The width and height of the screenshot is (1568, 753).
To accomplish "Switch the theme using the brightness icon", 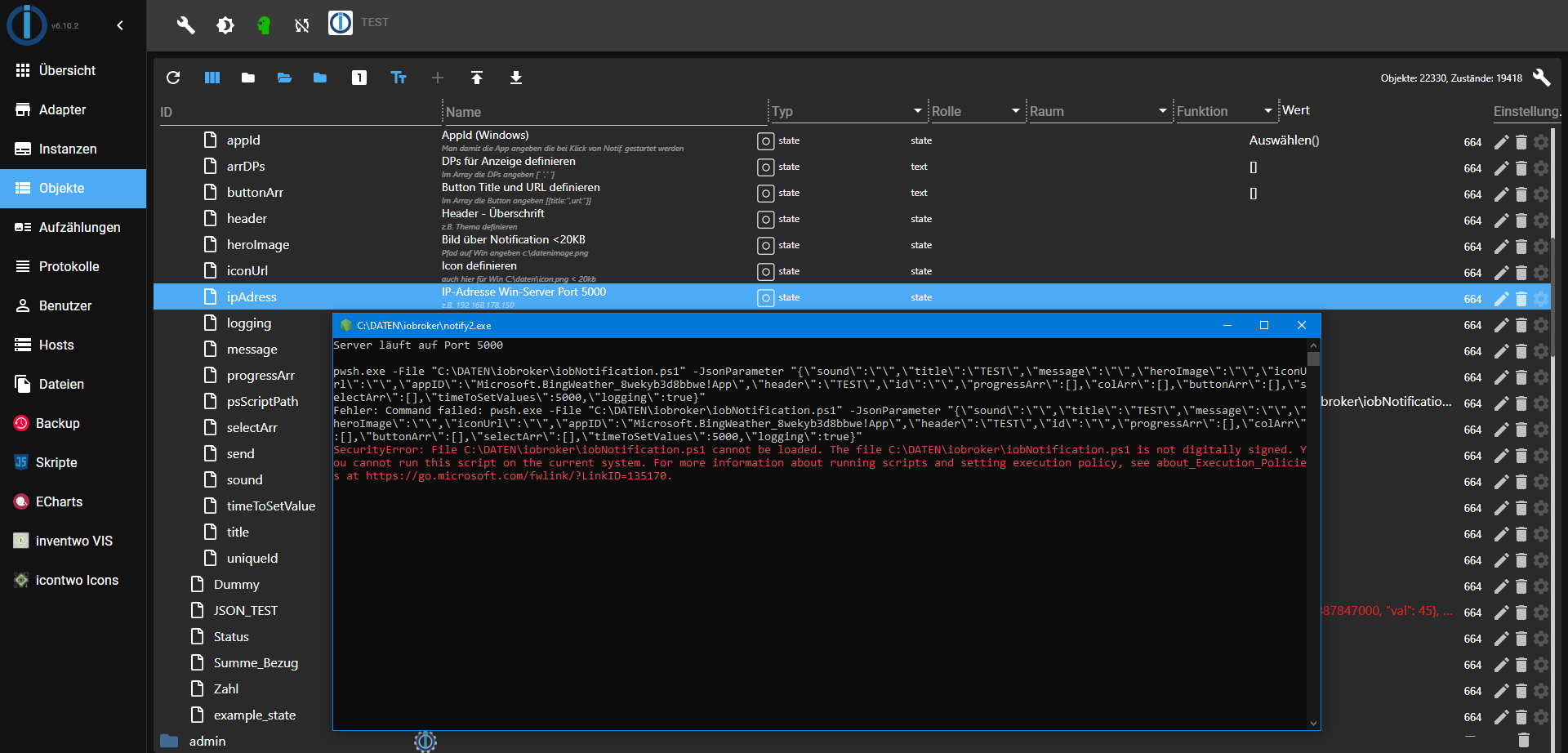I will tap(225, 25).
